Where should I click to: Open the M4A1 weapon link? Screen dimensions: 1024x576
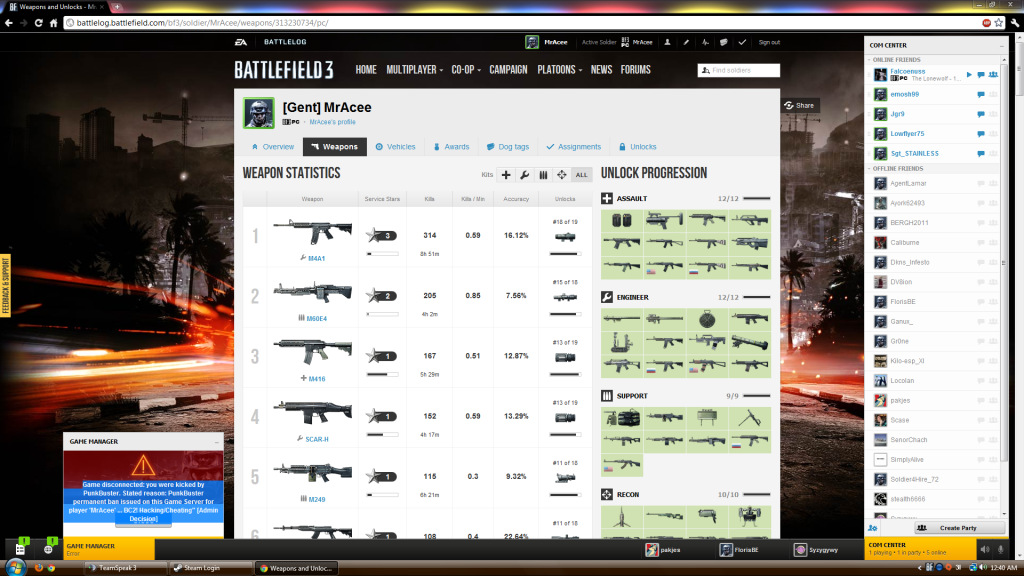click(317, 259)
